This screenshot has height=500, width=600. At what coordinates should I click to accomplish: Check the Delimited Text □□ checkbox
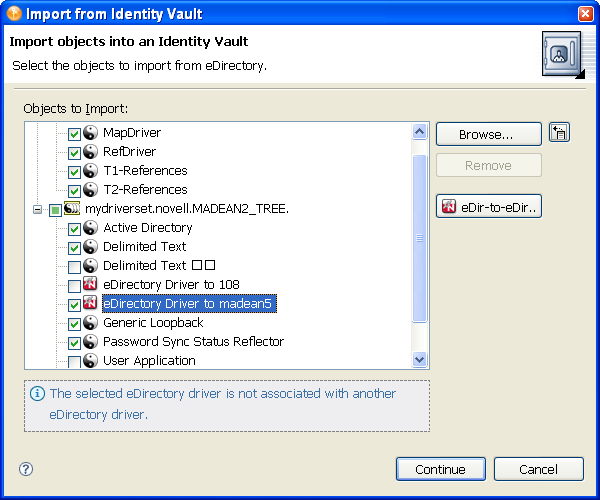tap(74, 267)
